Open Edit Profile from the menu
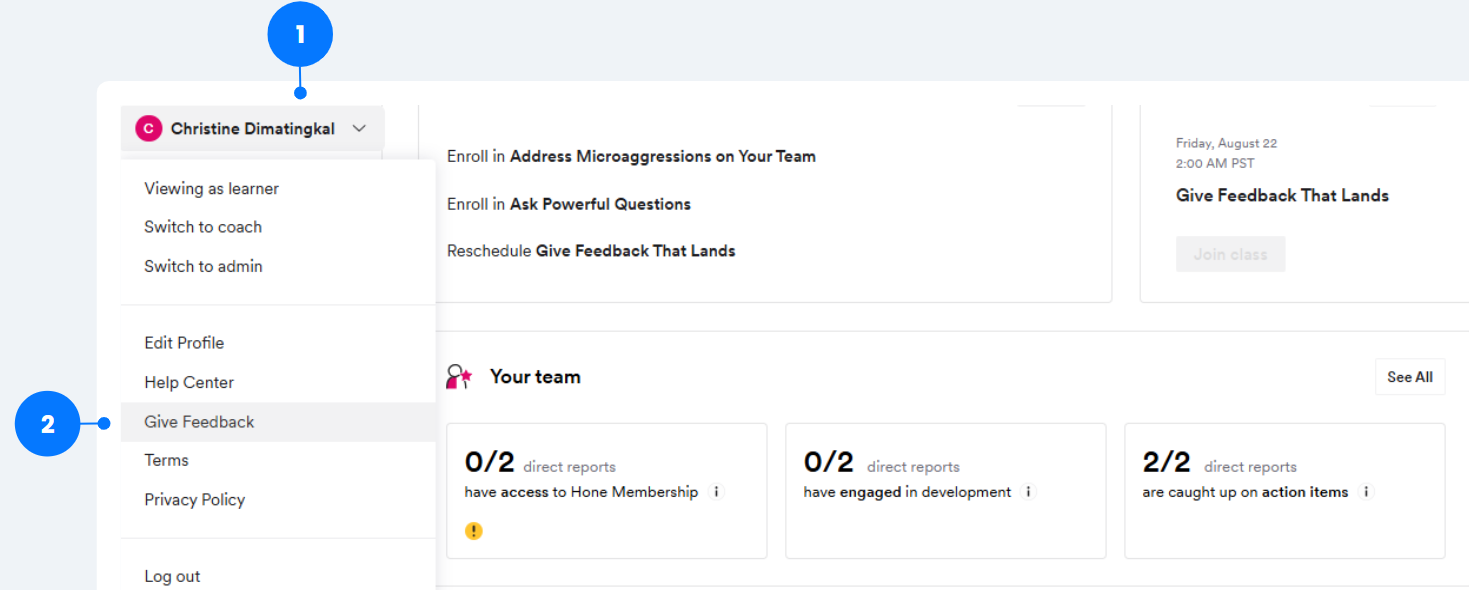This screenshot has height=590, width=1469. (184, 343)
